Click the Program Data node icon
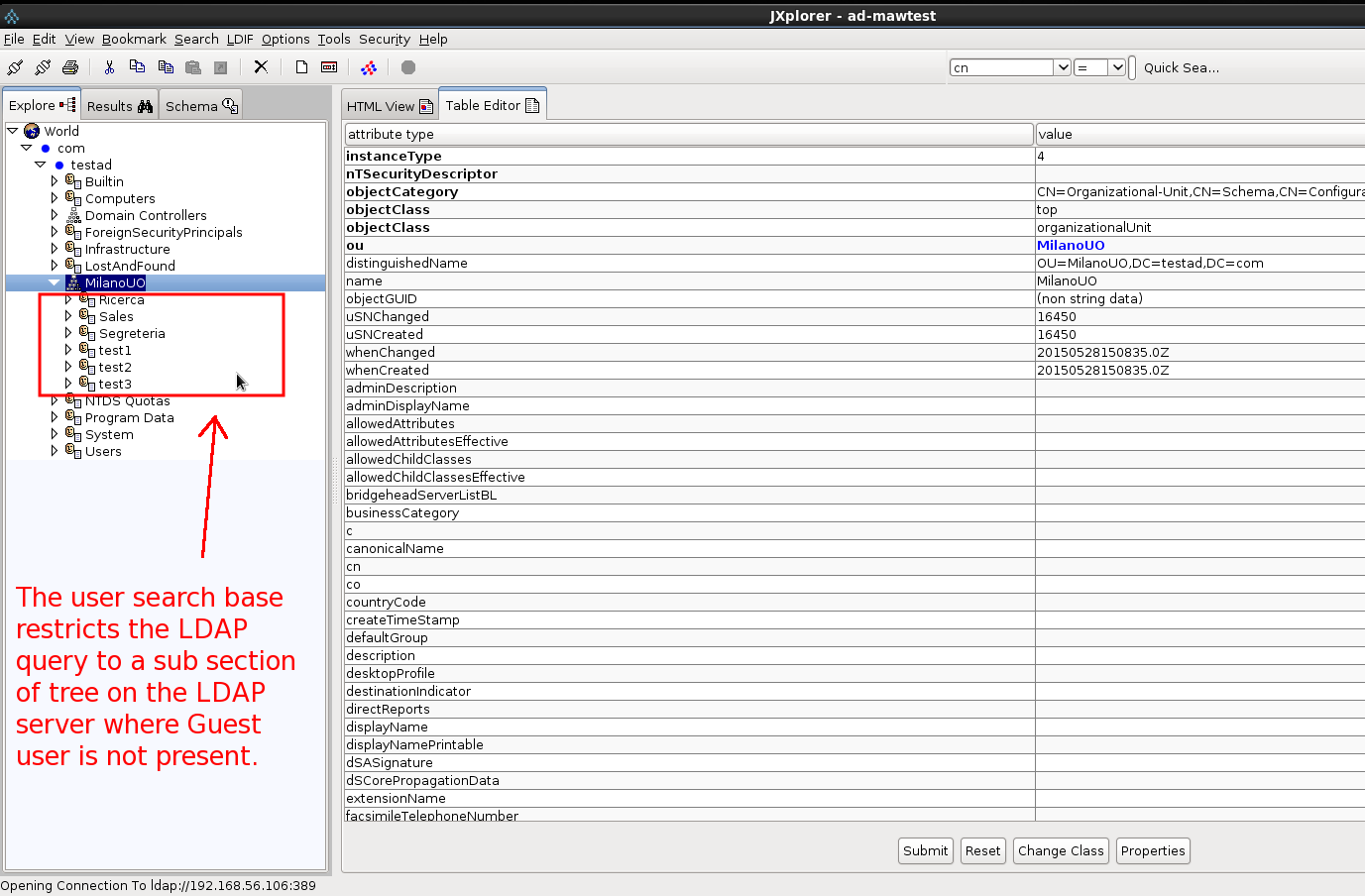This screenshot has width=1365, height=896. pos(73,417)
